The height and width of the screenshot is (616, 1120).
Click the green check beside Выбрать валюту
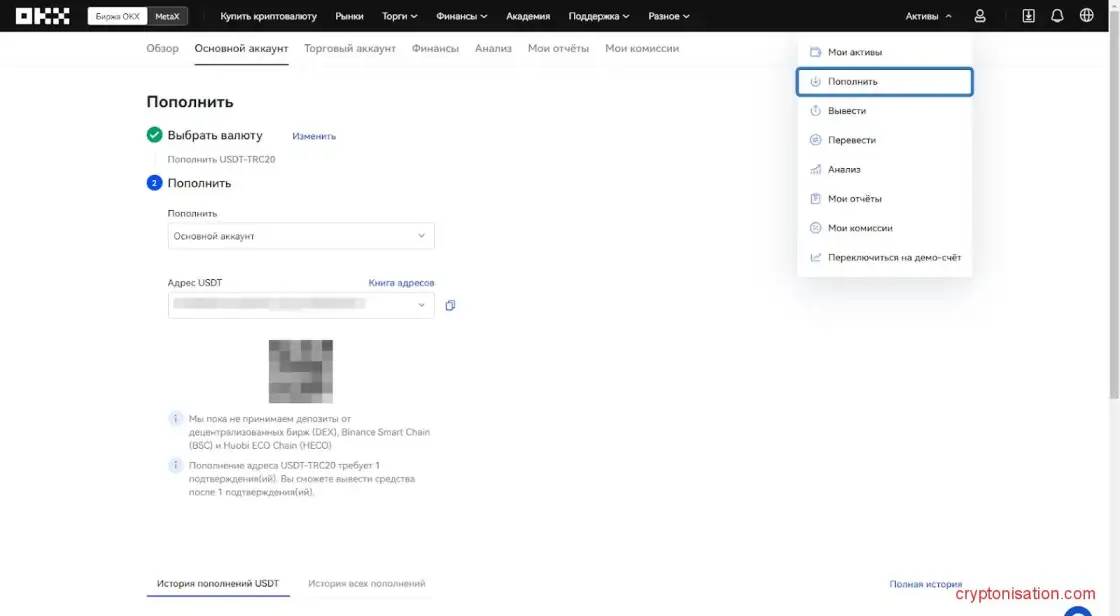pos(154,134)
